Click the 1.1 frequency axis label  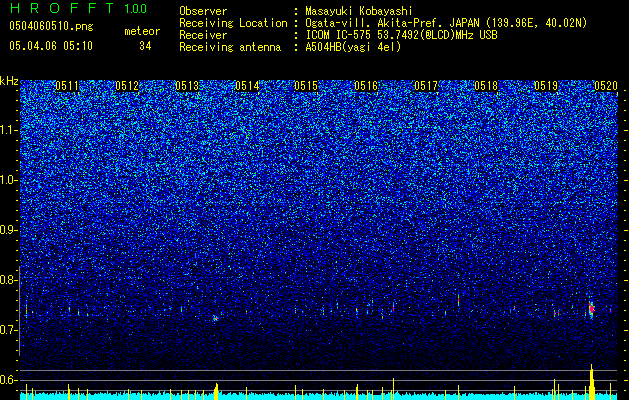9,130
